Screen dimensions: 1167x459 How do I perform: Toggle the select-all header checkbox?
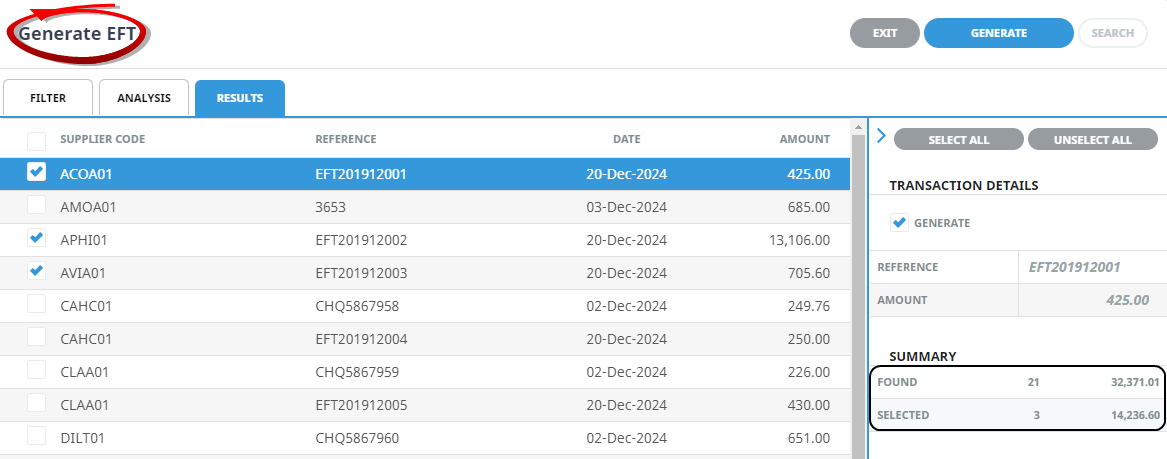pos(36,140)
